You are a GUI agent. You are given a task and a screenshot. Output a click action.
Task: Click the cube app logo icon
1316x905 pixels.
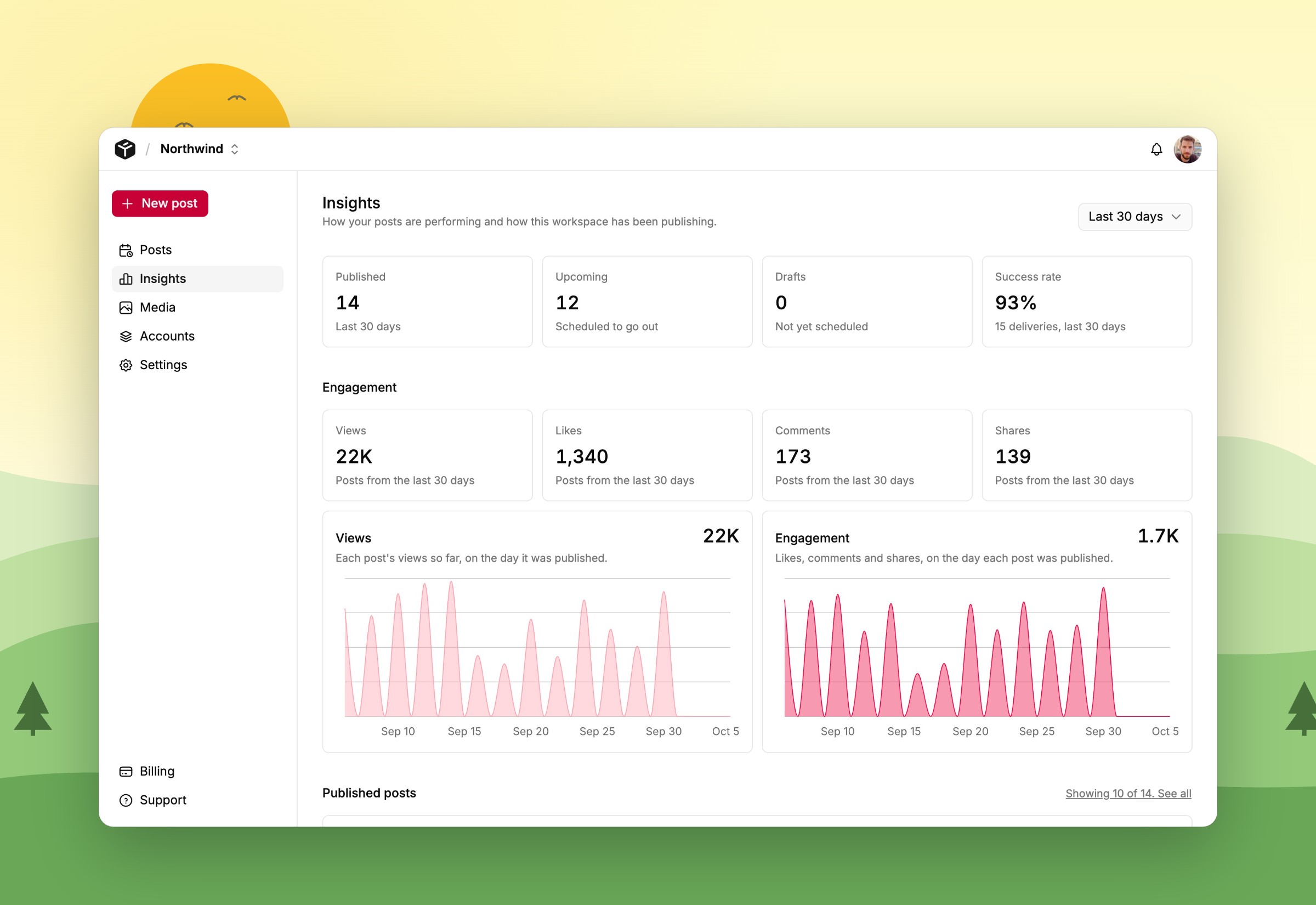pyautogui.click(x=124, y=149)
